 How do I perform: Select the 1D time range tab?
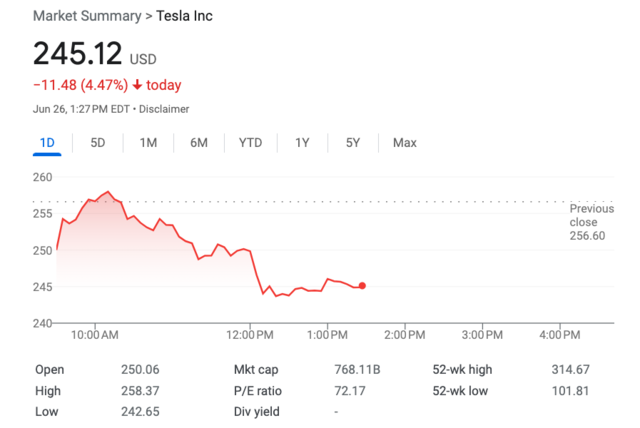coord(47,142)
